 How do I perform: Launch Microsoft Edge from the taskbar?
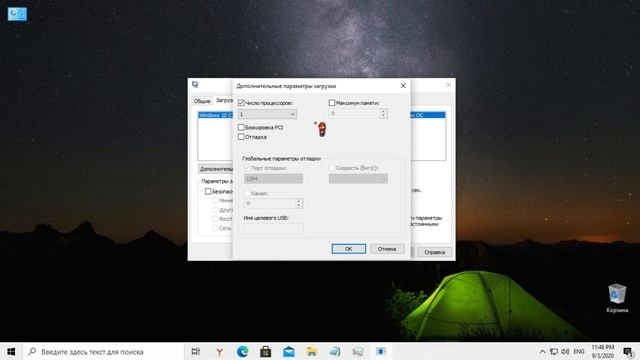tap(242, 351)
